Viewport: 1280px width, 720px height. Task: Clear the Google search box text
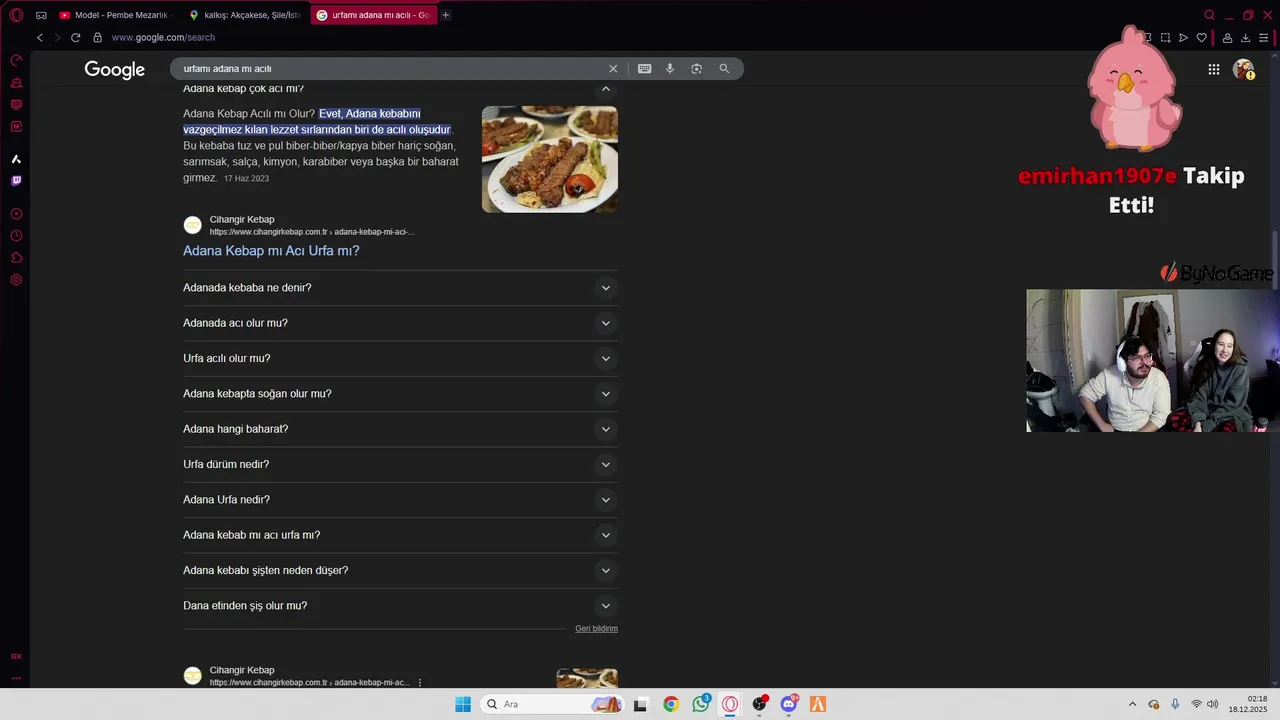(613, 69)
